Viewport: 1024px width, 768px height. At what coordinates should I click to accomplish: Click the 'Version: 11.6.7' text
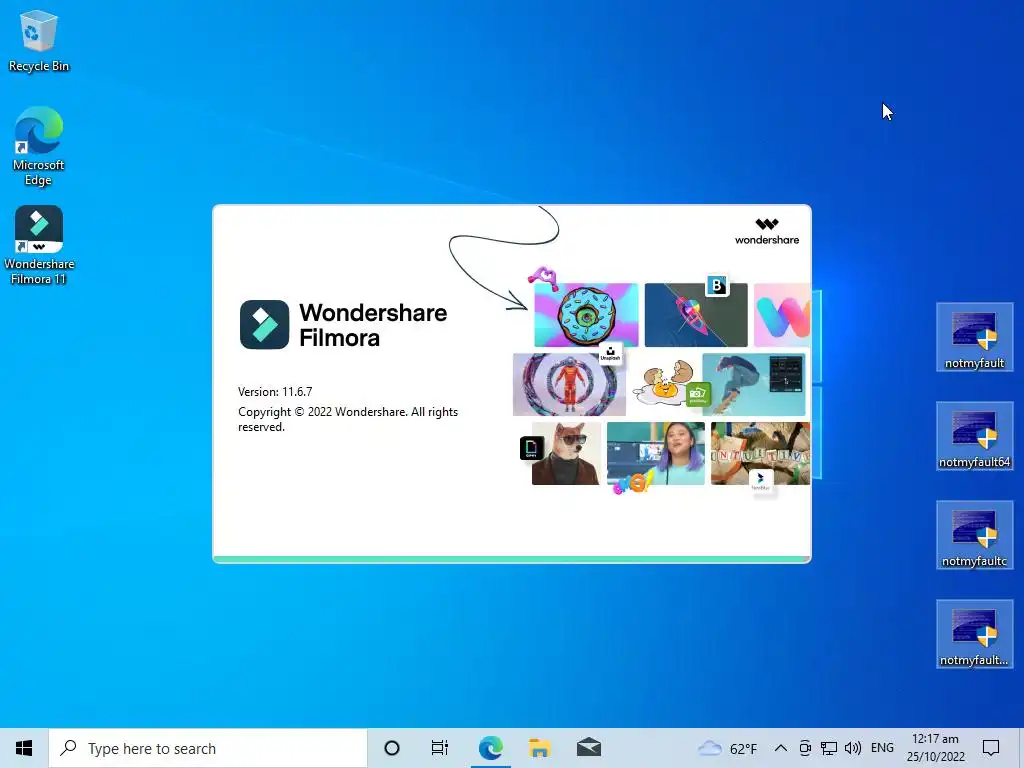click(x=275, y=392)
